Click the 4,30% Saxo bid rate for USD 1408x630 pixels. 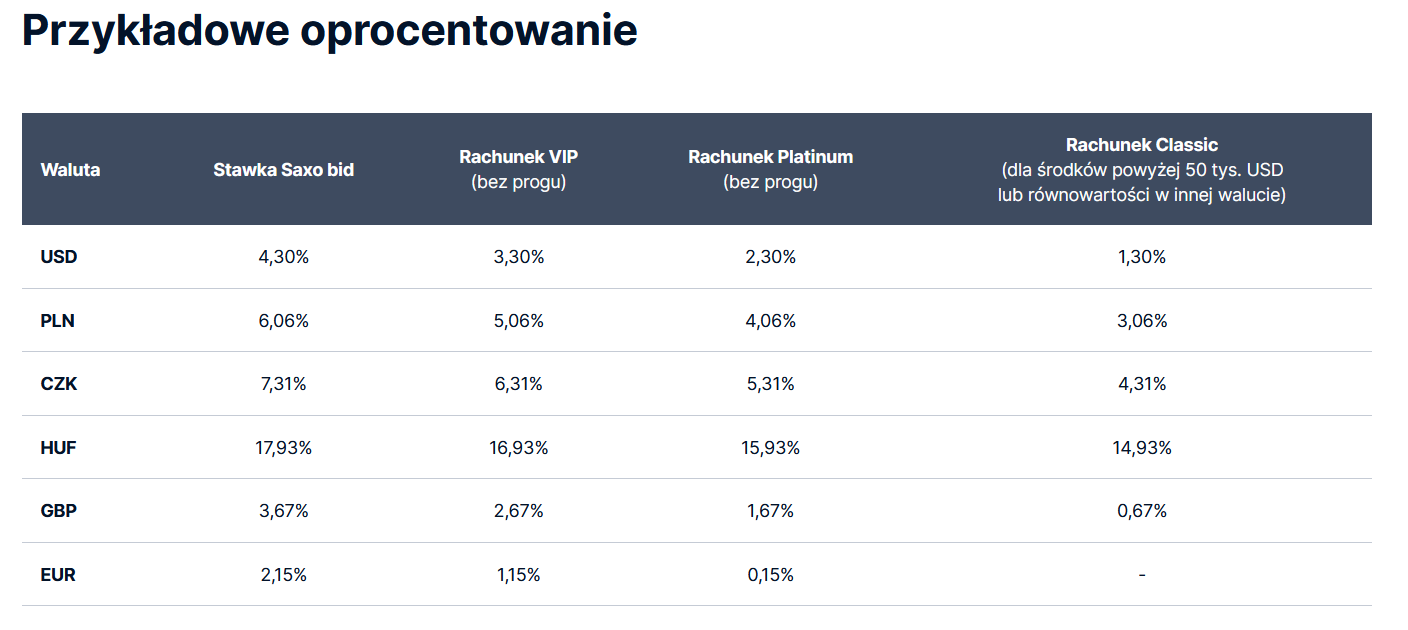coord(283,257)
